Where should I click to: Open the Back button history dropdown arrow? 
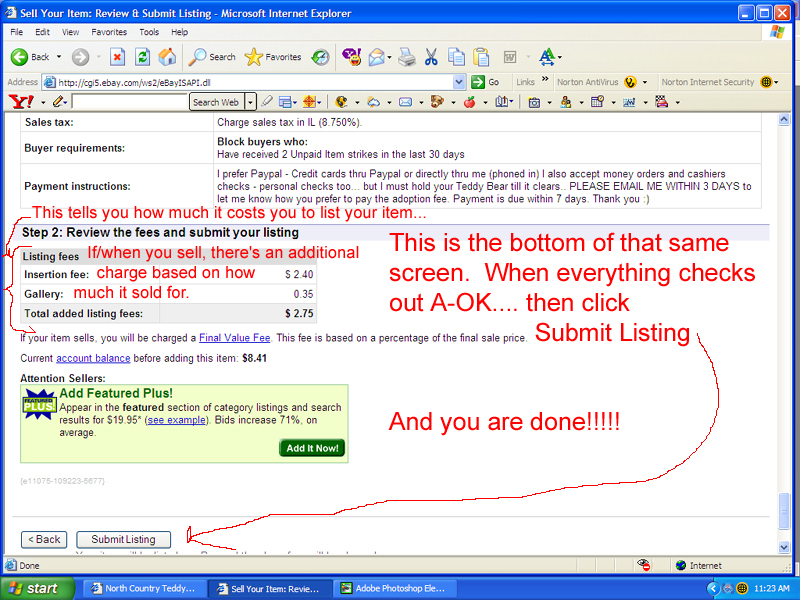click(58, 57)
